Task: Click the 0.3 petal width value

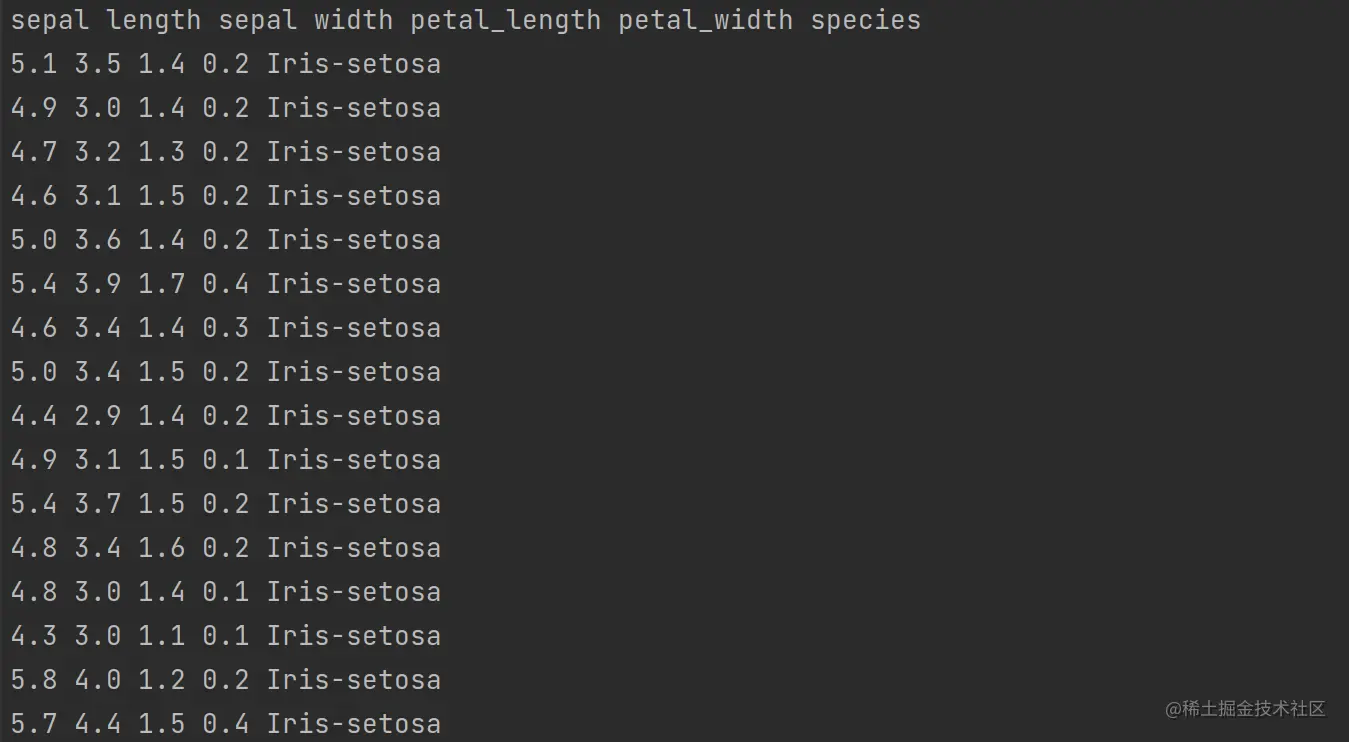Action: [226, 328]
